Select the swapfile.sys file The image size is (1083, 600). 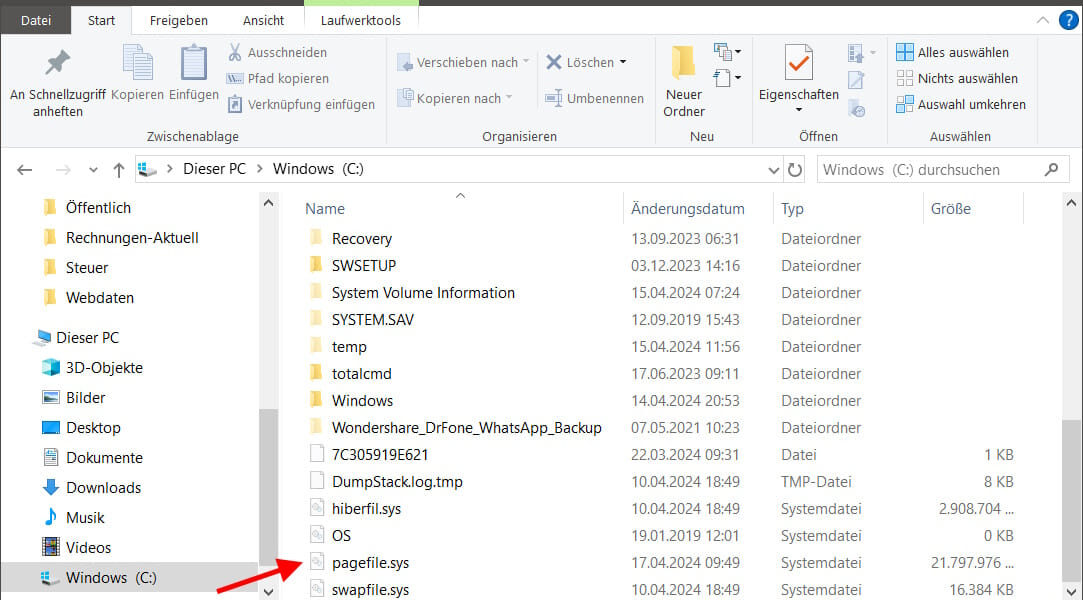coord(660,590)
